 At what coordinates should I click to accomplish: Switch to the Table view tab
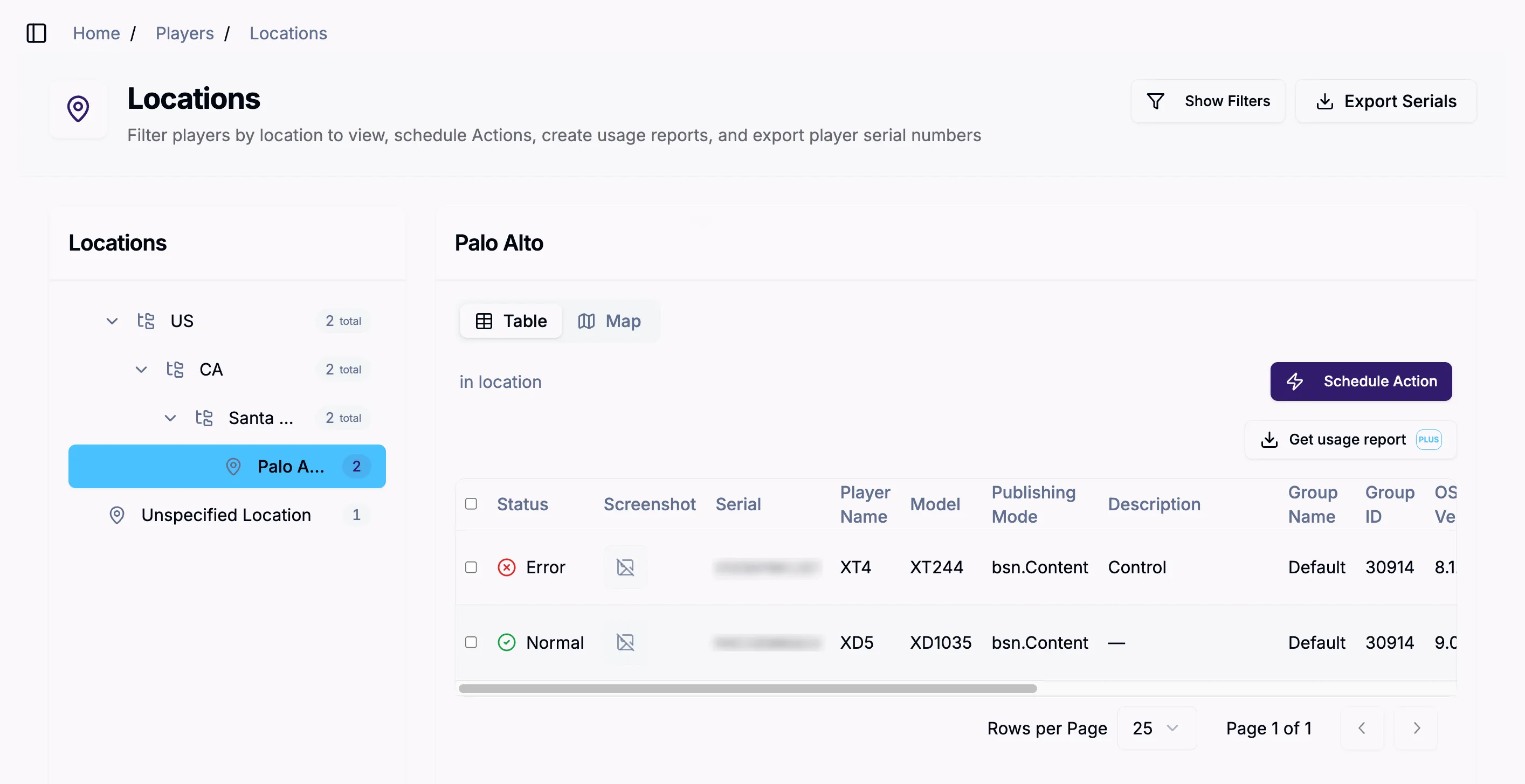511,321
